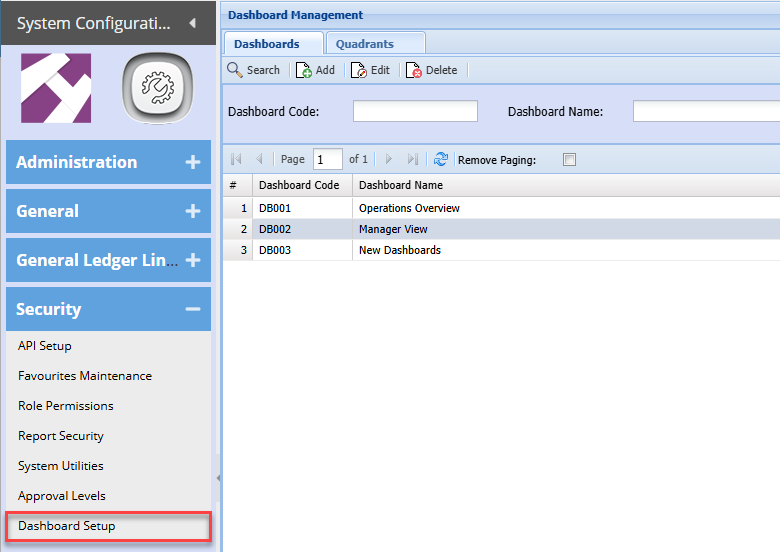Collapse the System Configuration sidebar
The height and width of the screenshot is (552, 780).
coord(192,22)
